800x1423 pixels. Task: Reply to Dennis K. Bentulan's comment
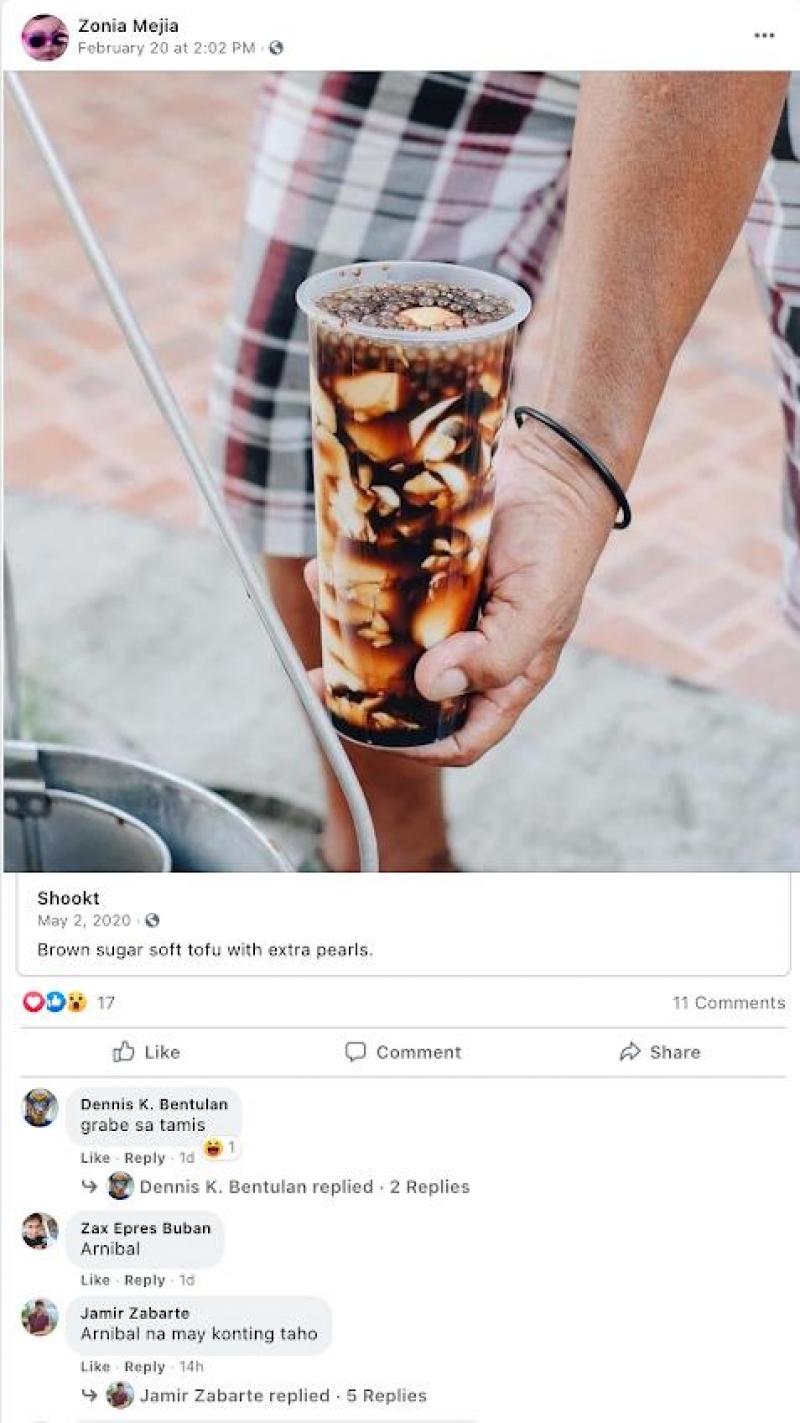click(144, 1158)
